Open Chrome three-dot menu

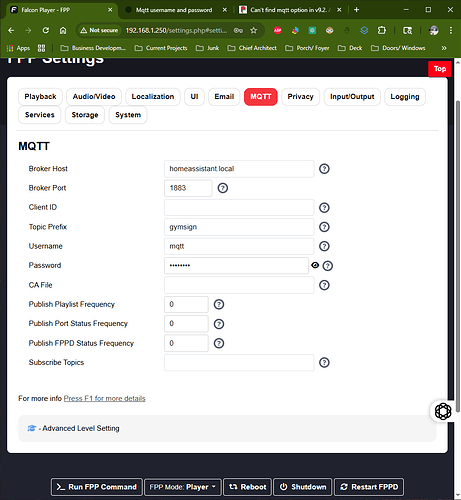pyautogui.click(x=451, y=30)
